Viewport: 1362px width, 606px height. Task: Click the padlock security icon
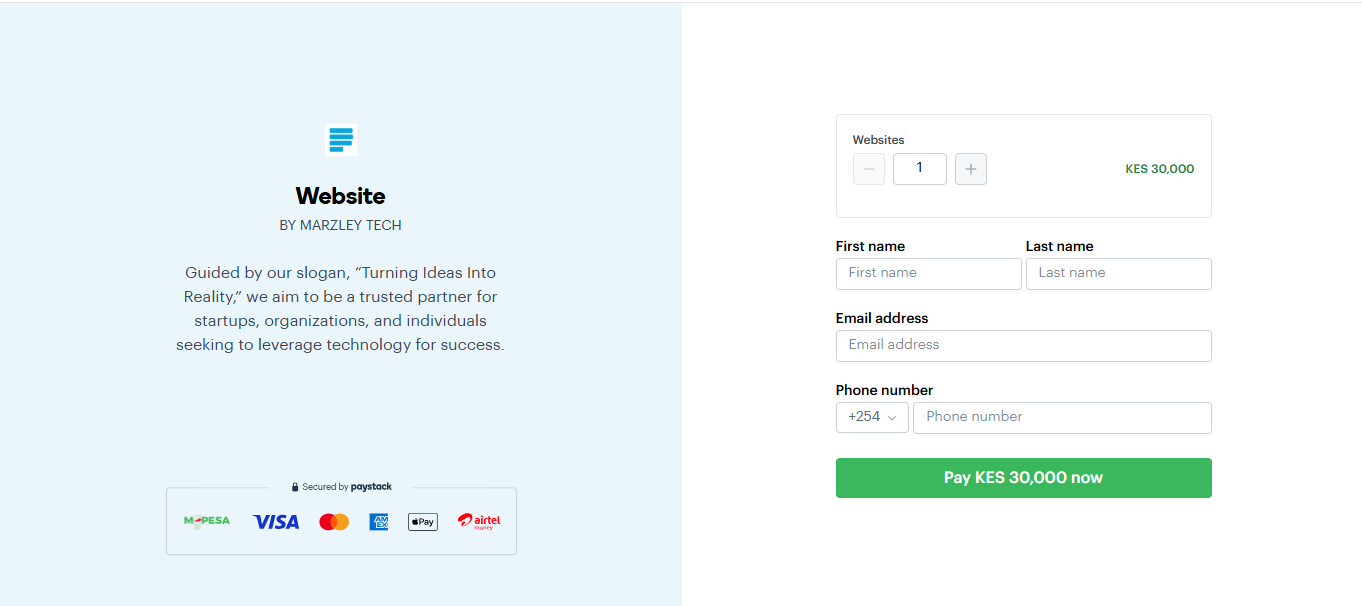[x=295, y=487]
